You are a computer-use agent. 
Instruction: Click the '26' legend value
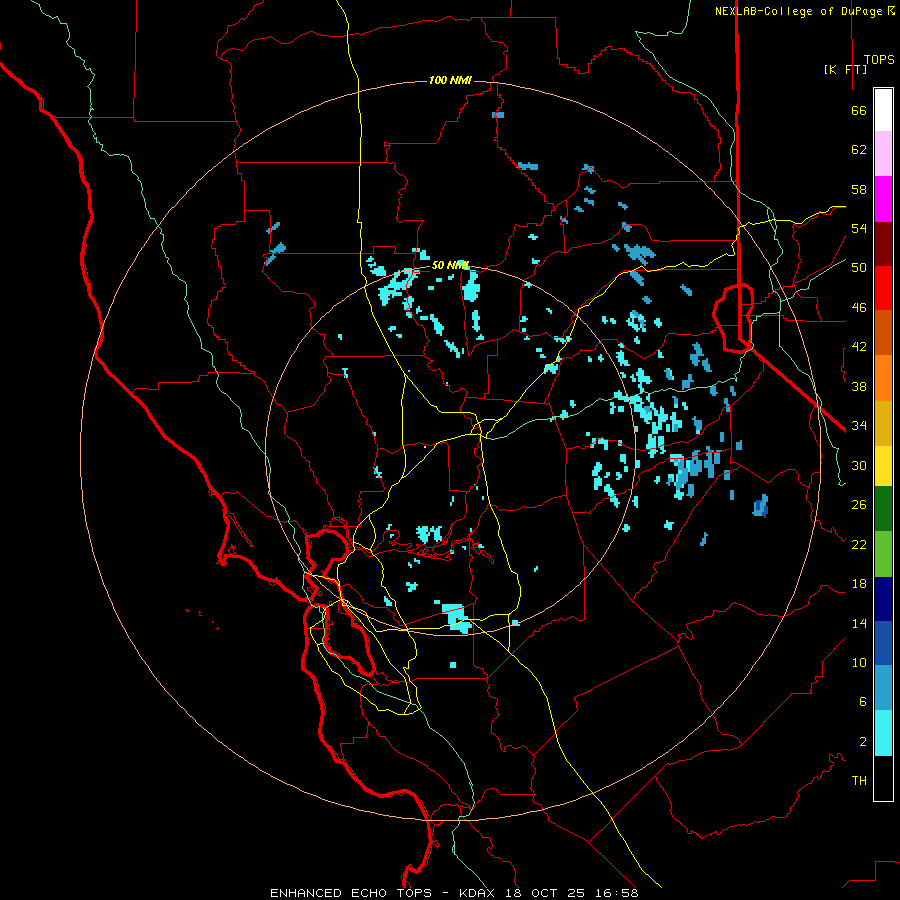[859, 505]
